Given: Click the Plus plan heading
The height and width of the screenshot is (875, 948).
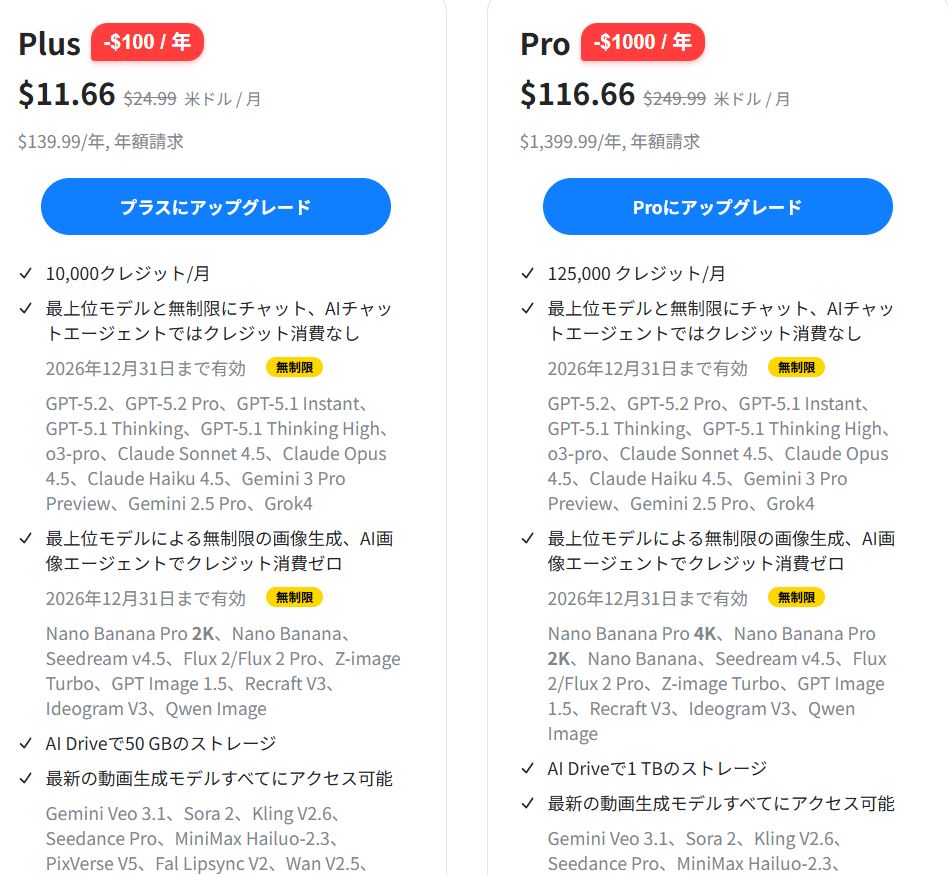Looking at the screenshot, I should coord(49,44).
